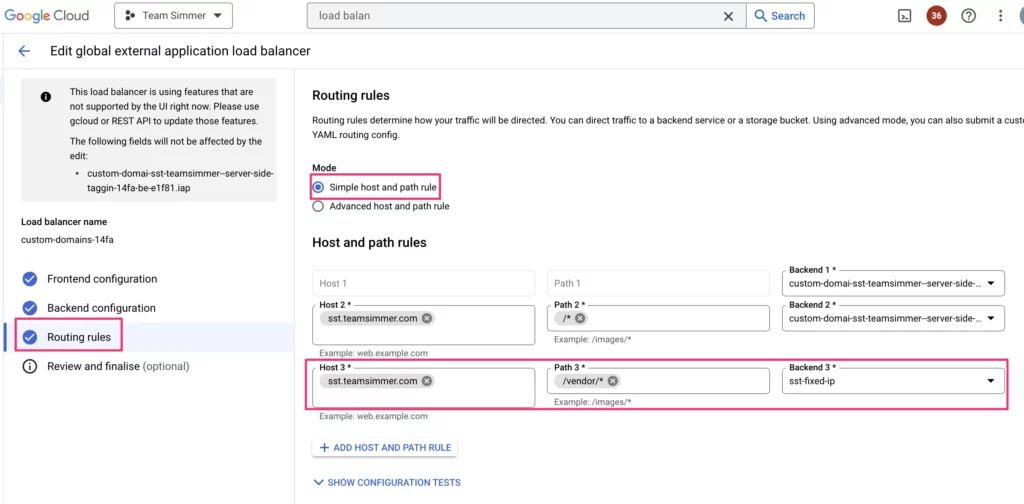Remove the /vendor/* chip from Path 3

613,381
